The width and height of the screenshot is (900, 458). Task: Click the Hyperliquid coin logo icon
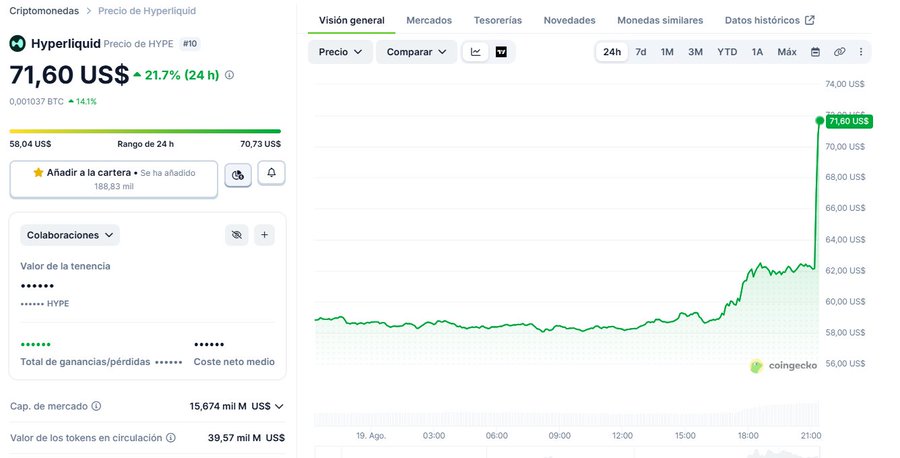pyautogui.click(x=17, y=44)
